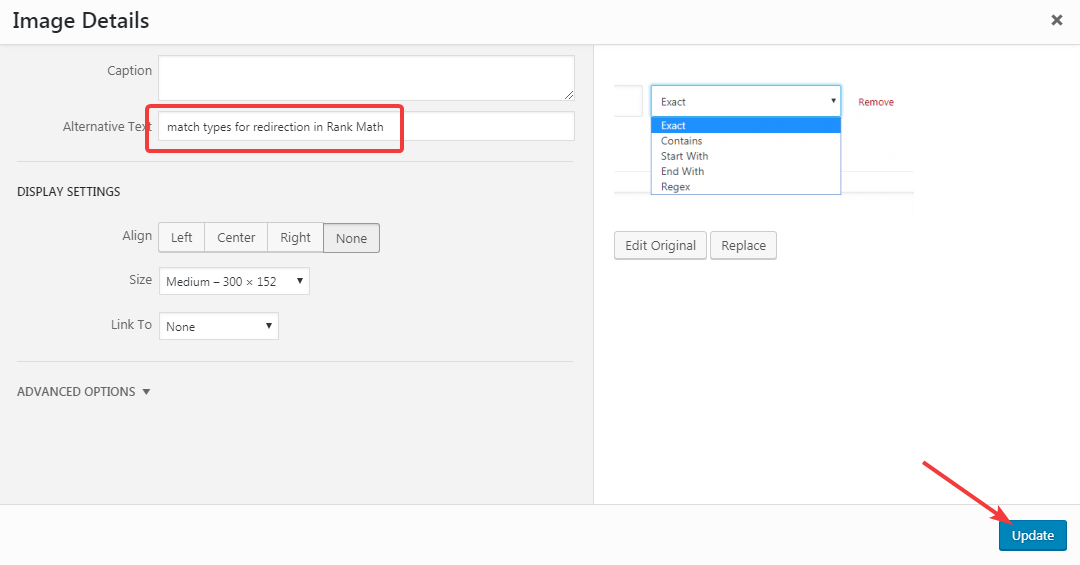Set alignment to Center

[236, 238]
